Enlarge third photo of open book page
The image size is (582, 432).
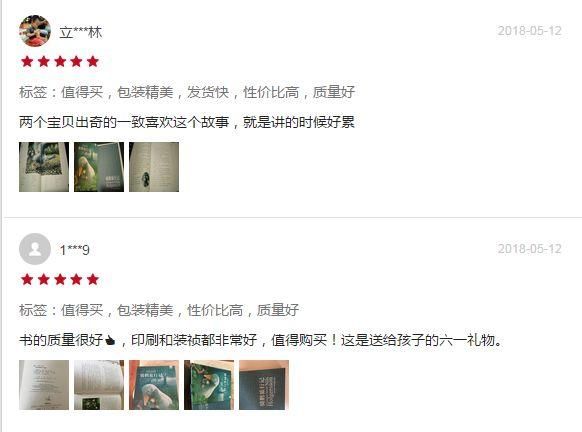(154, 167)
